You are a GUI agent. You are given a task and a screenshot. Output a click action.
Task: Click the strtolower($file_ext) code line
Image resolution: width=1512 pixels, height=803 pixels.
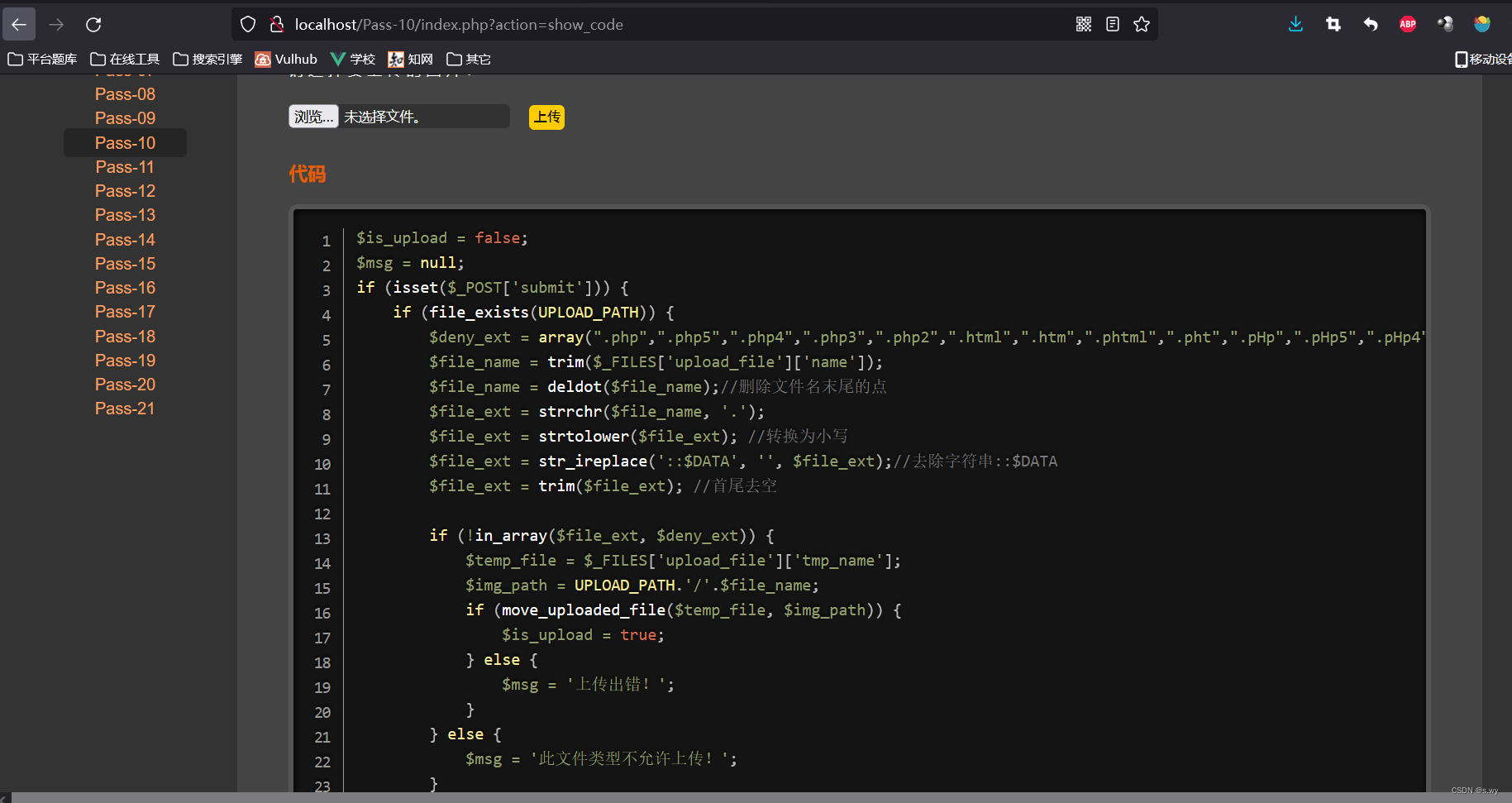[638, 436]
